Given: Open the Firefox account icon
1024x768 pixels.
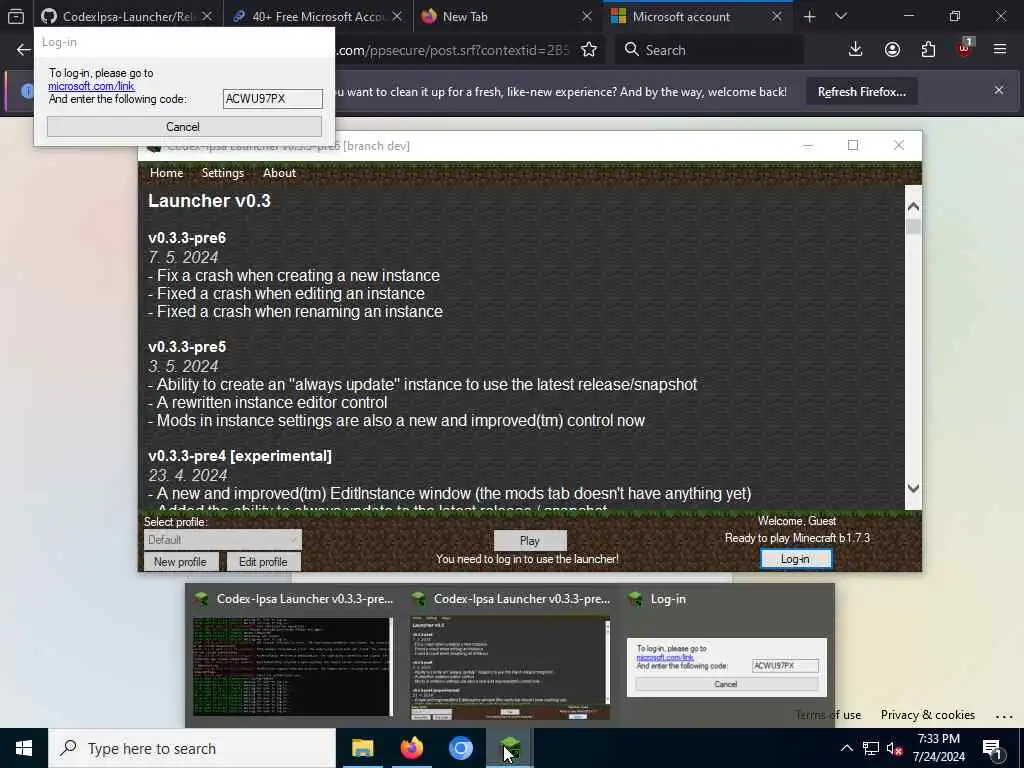Looking at the screenshot, I should pyautogui.click(x=892, y=49).
